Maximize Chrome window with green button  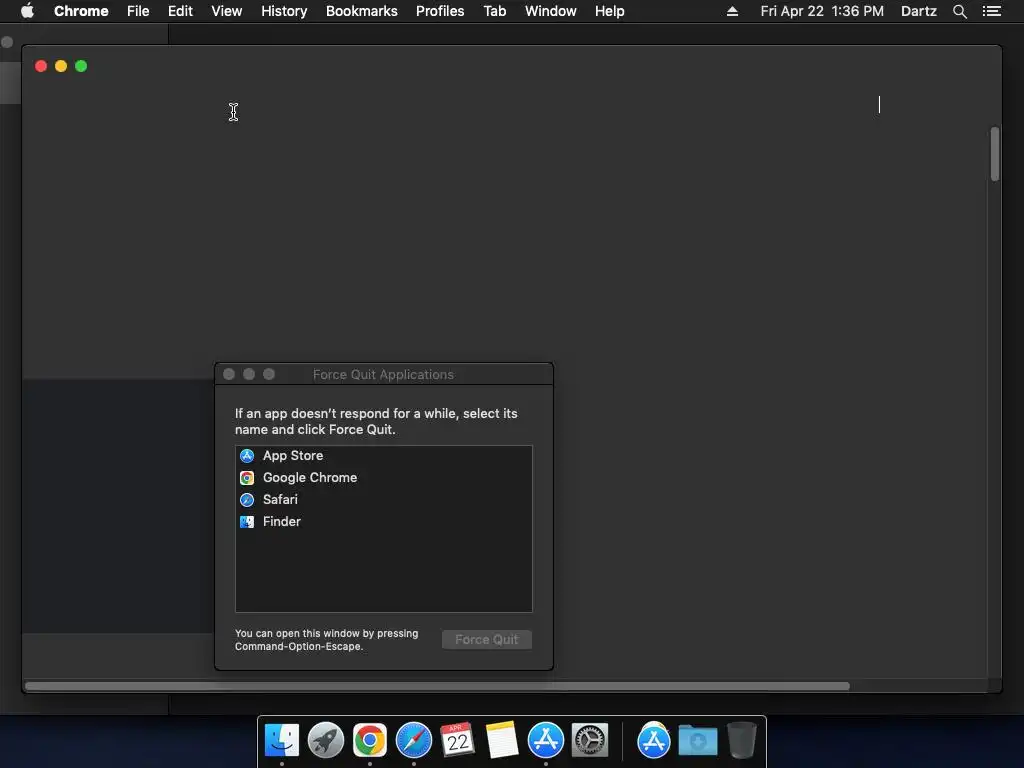click(x=81, y=66)
